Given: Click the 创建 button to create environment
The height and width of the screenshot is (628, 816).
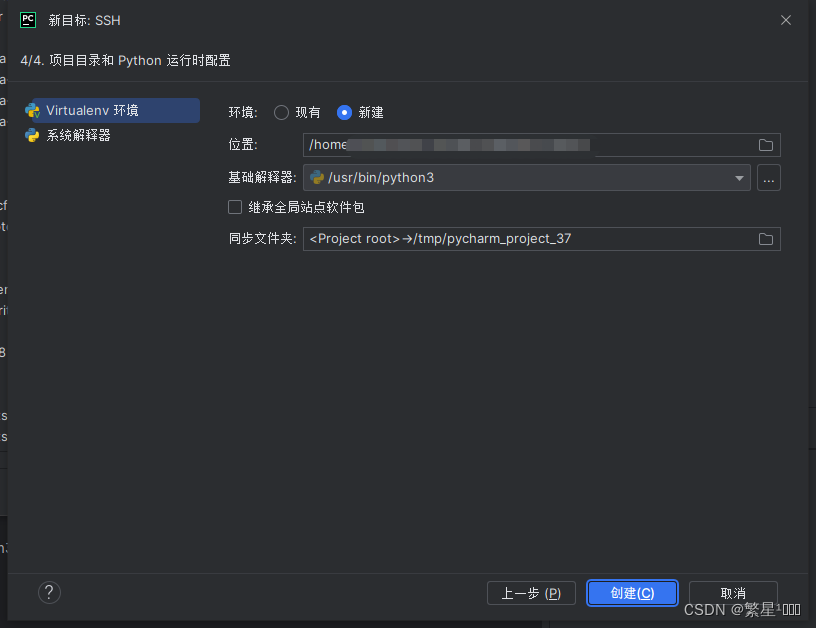Looking at the screenshot, I should (x=632, y=592).
